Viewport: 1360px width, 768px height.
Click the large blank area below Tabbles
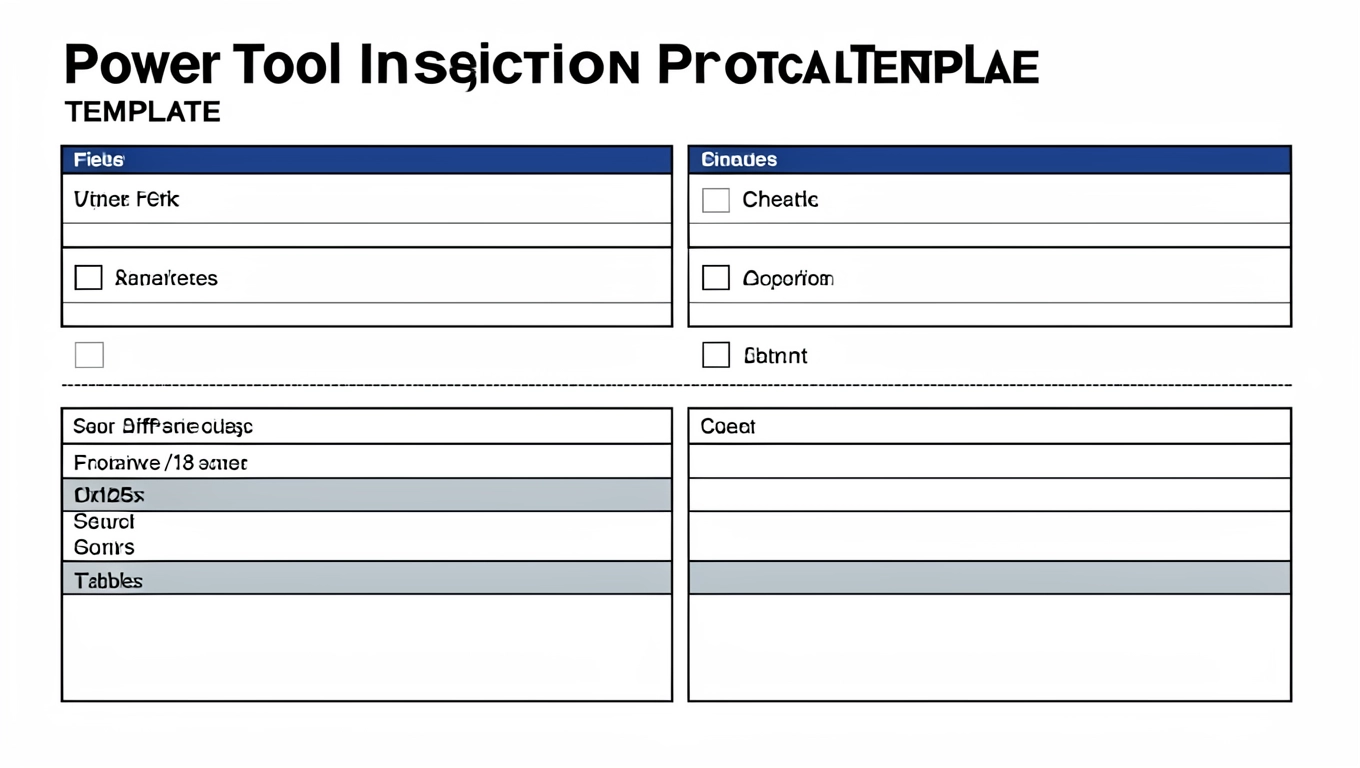[366, 647]
